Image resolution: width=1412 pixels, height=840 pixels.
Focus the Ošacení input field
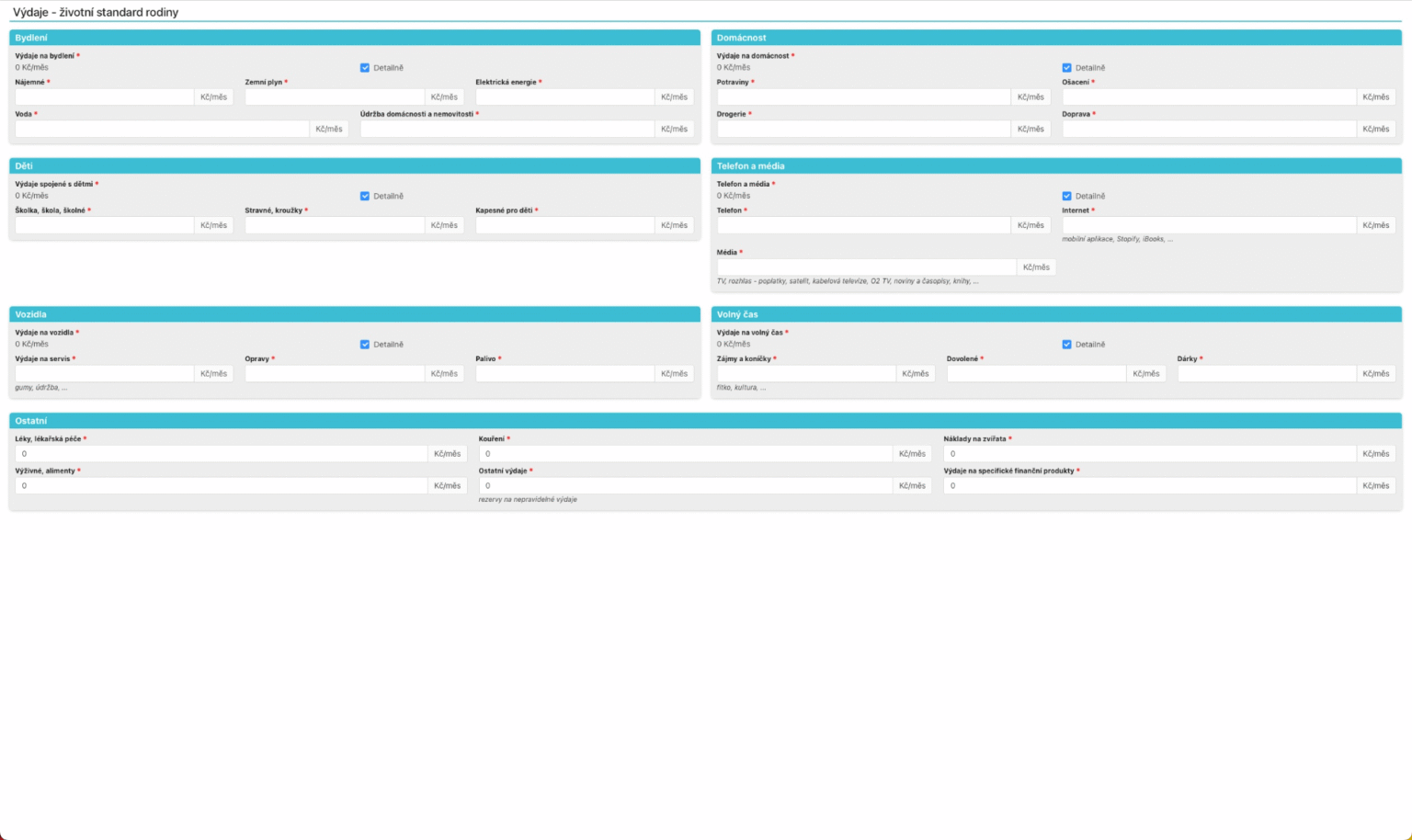(x=1209, y=97)
